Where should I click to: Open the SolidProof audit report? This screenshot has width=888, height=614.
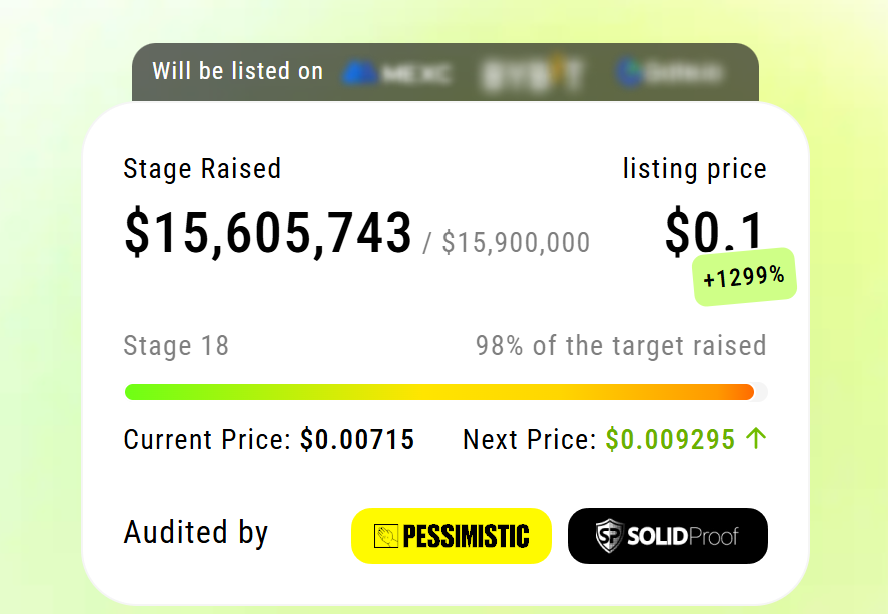click(x=667, y=536)
